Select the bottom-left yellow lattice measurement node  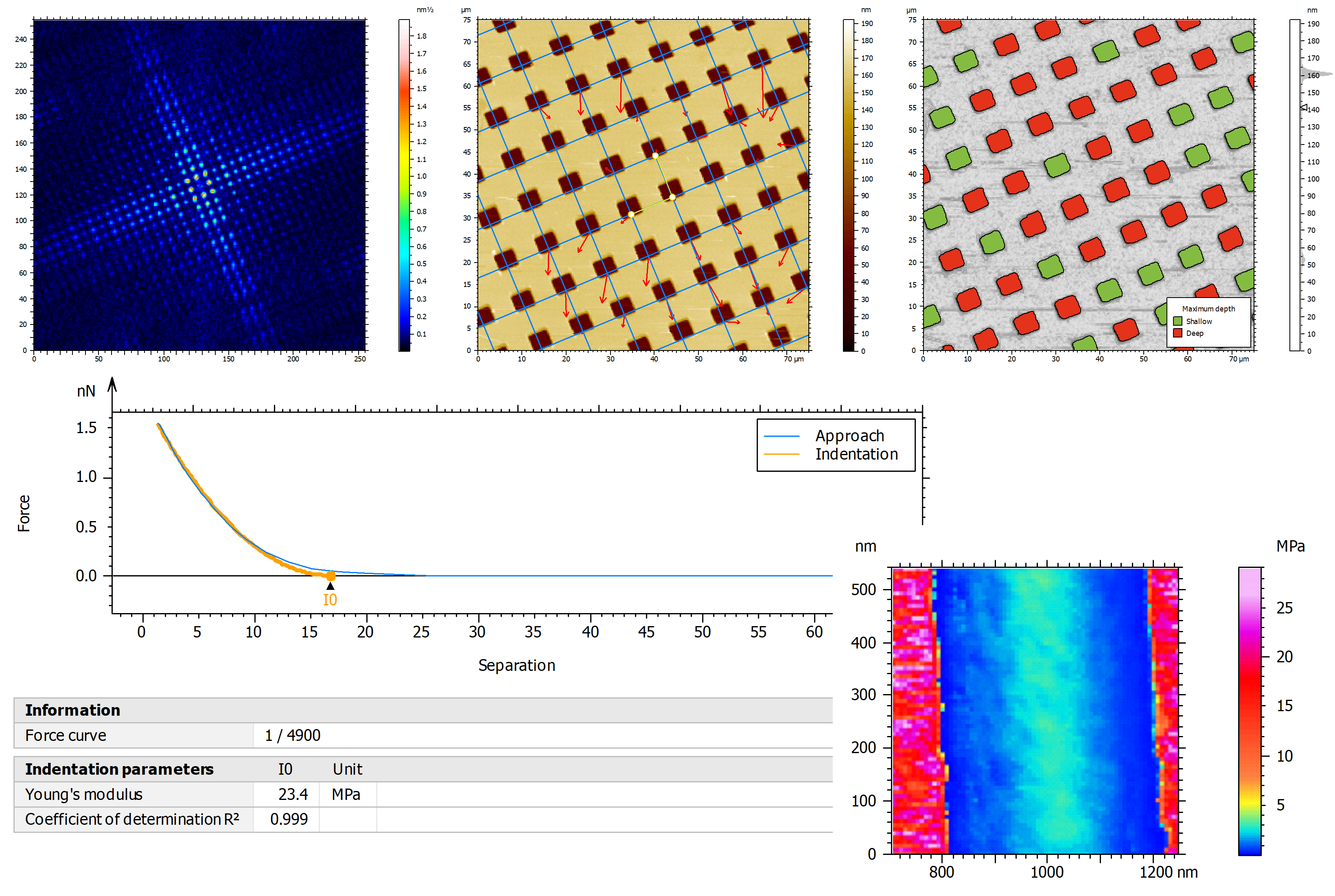coord(631,214)
